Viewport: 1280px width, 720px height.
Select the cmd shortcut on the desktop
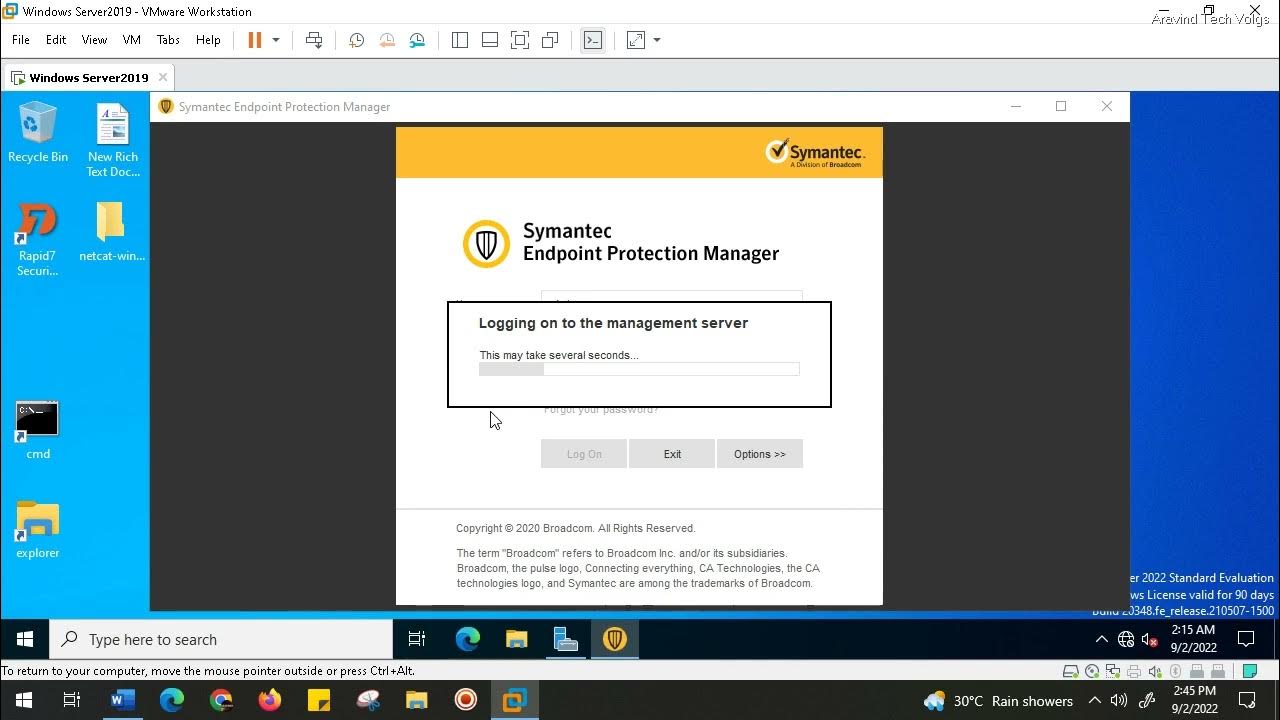(38, 430)
